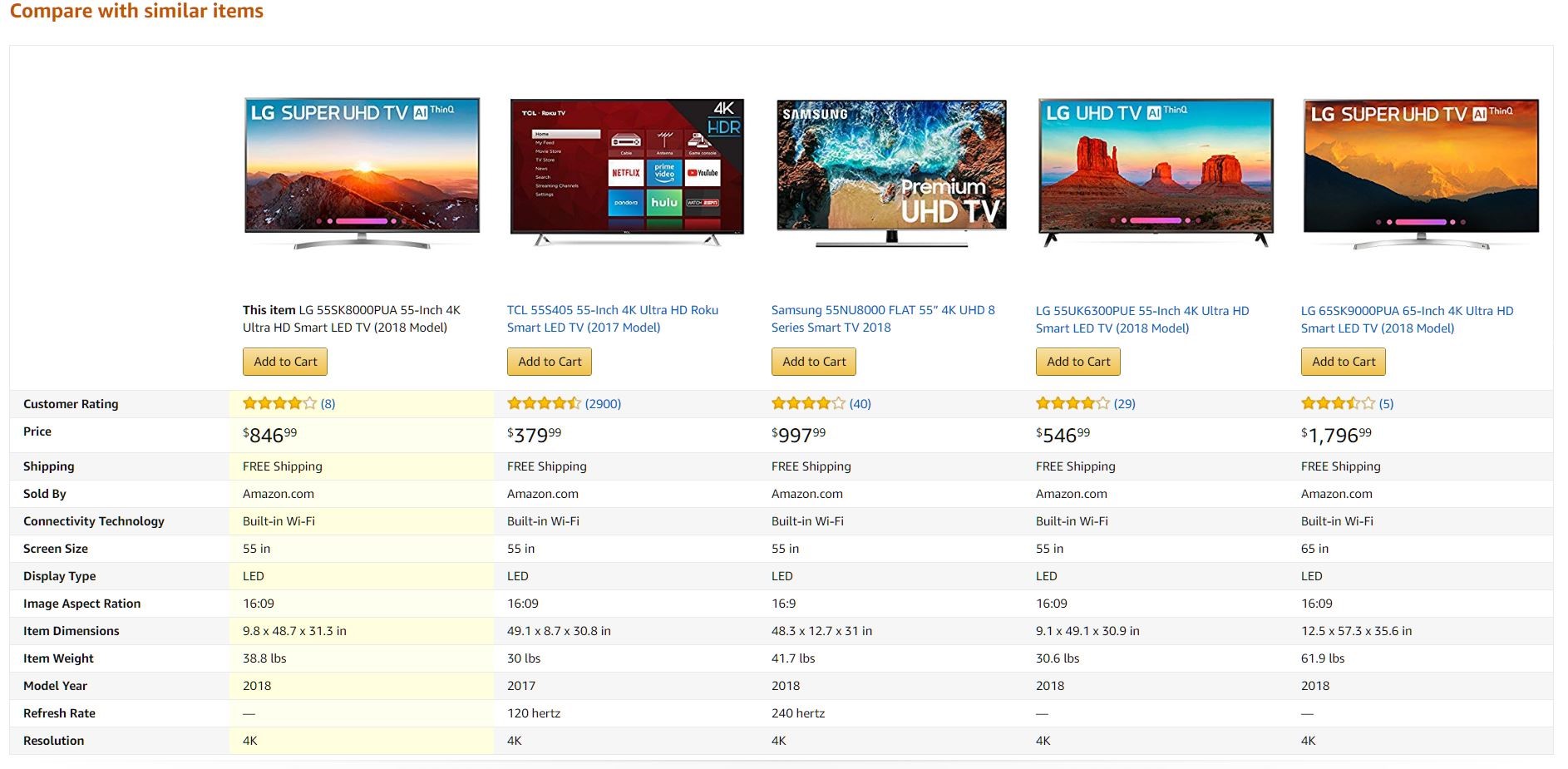Click the LG 65SK9000PUA star rating icons

(x=1338, y=403)
